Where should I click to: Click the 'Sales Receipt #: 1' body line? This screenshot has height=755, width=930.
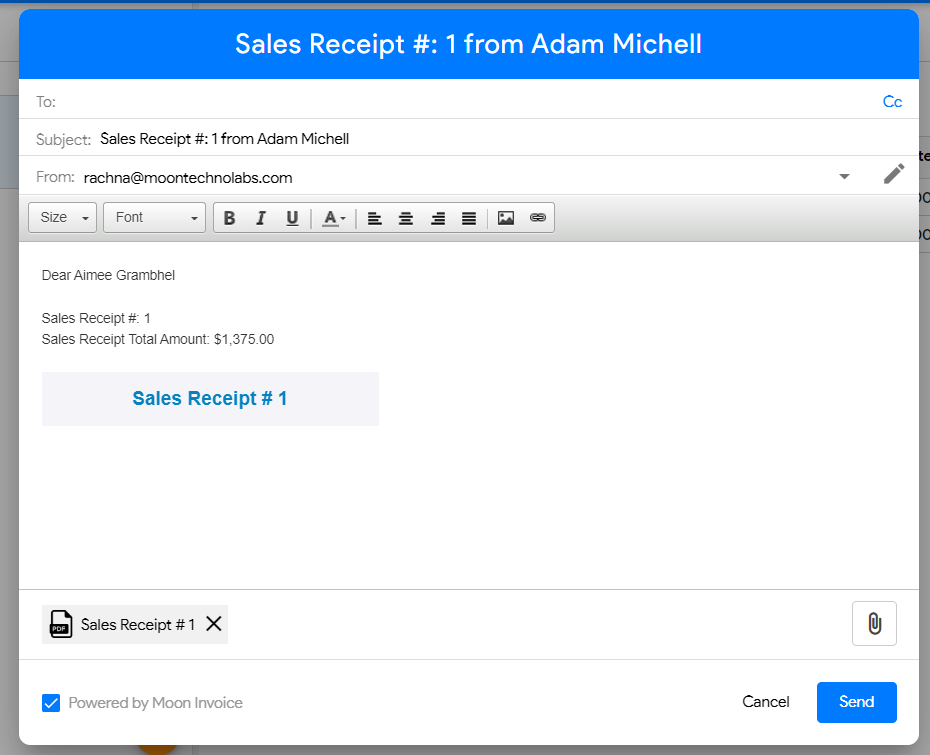pos(96,318)
